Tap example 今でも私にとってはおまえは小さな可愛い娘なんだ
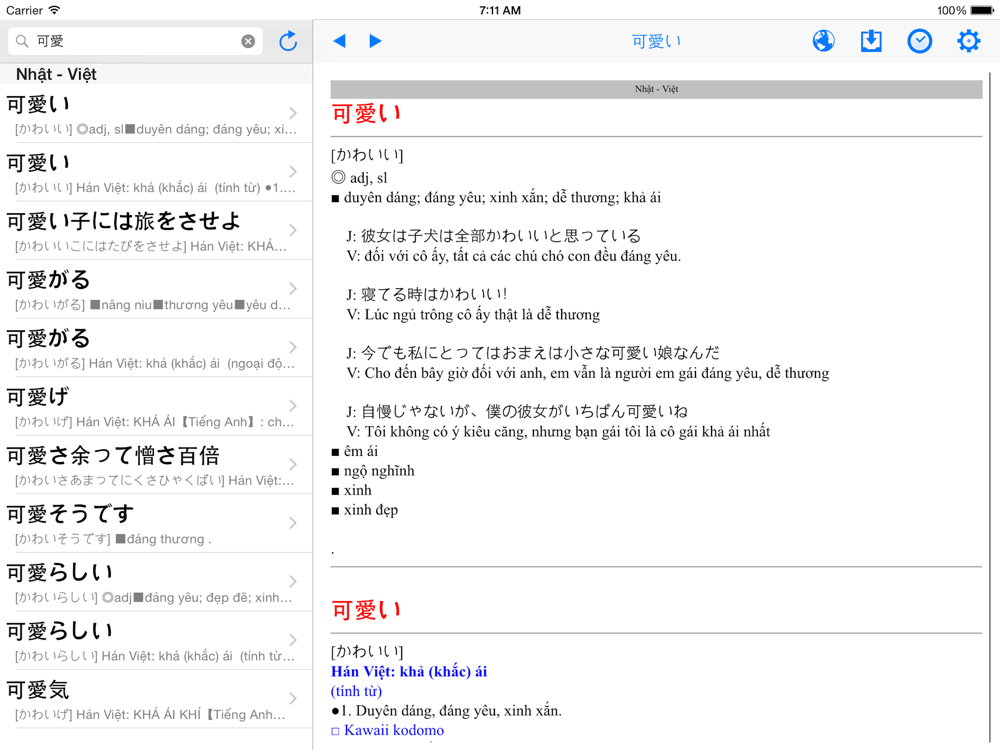The width and height of the screenshot is (1000, 750). [533, 353]
